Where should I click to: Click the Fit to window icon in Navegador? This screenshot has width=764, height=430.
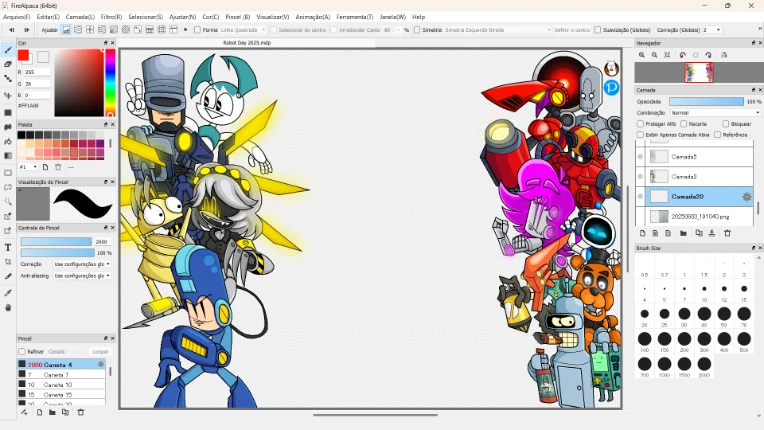tap(667, 55)
